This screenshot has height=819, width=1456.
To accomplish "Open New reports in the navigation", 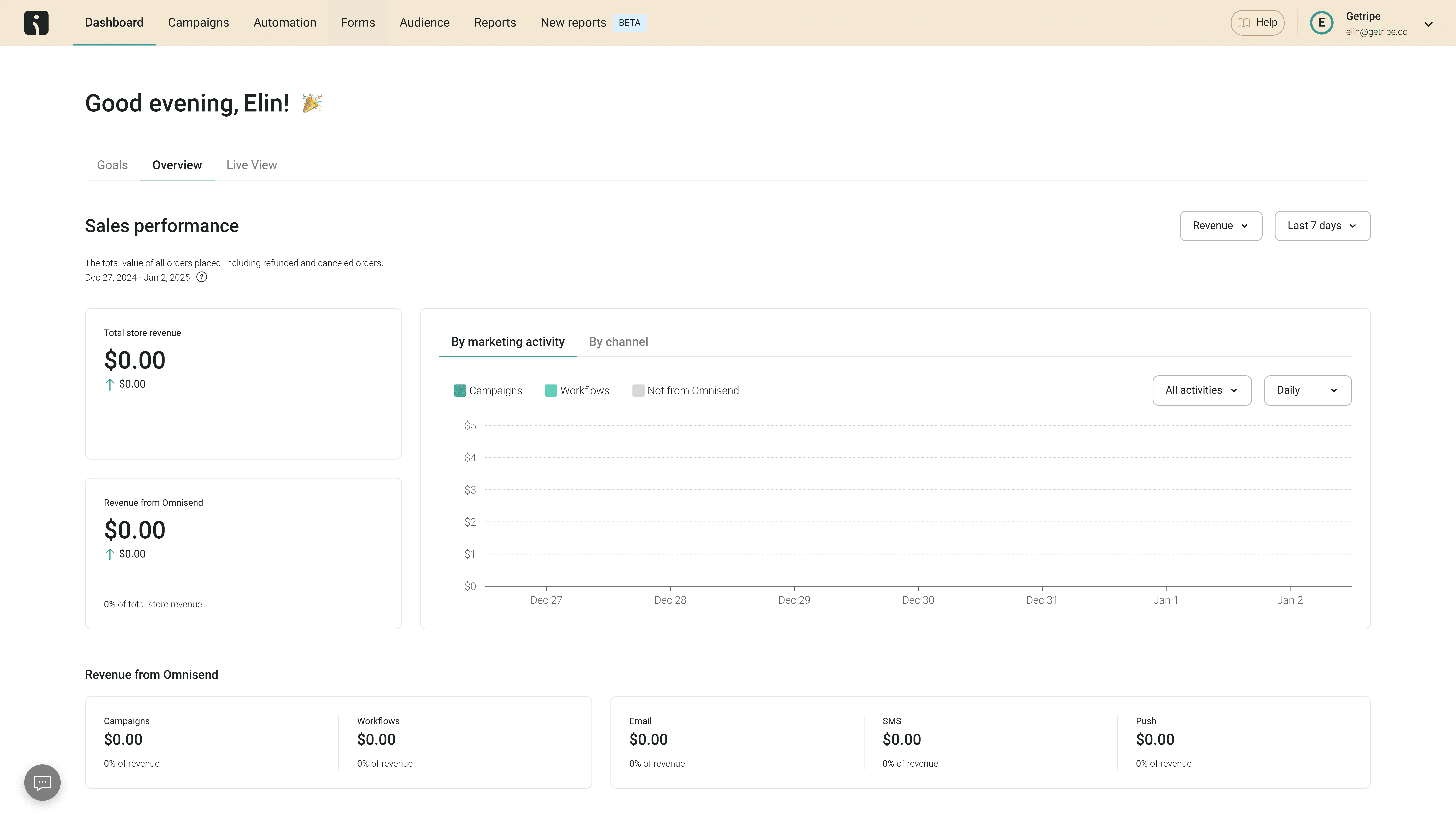I will click(x=573, y=23).
